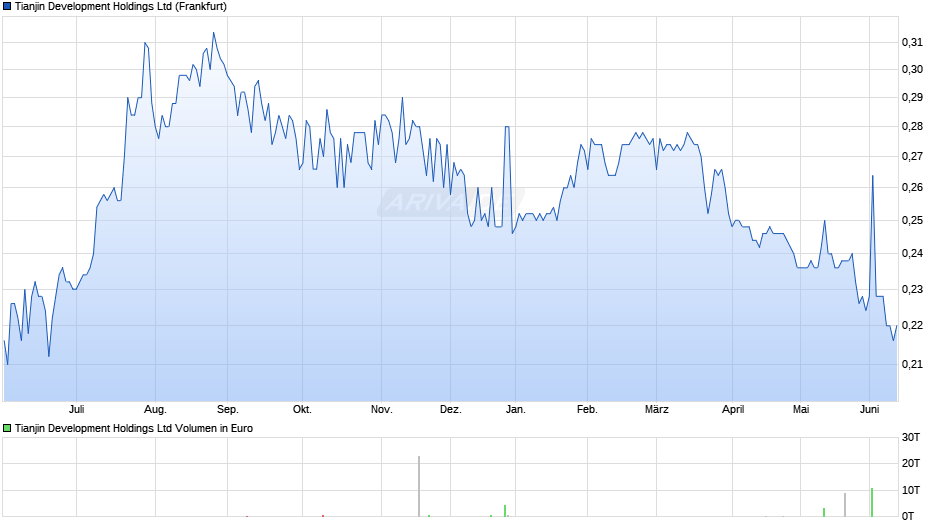
Task: Click the tall grey volume bar in November
Action: [x=419, y=486]
